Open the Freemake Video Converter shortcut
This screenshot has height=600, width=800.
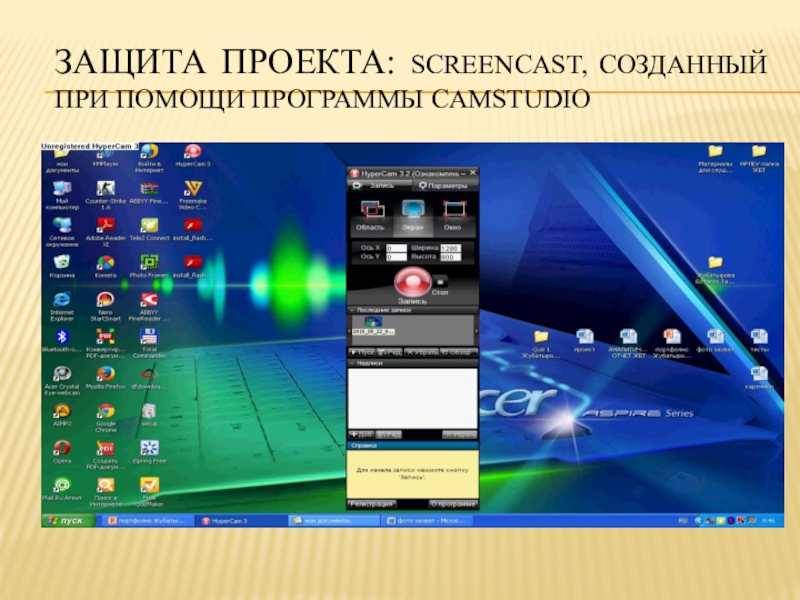coord(193,196)
